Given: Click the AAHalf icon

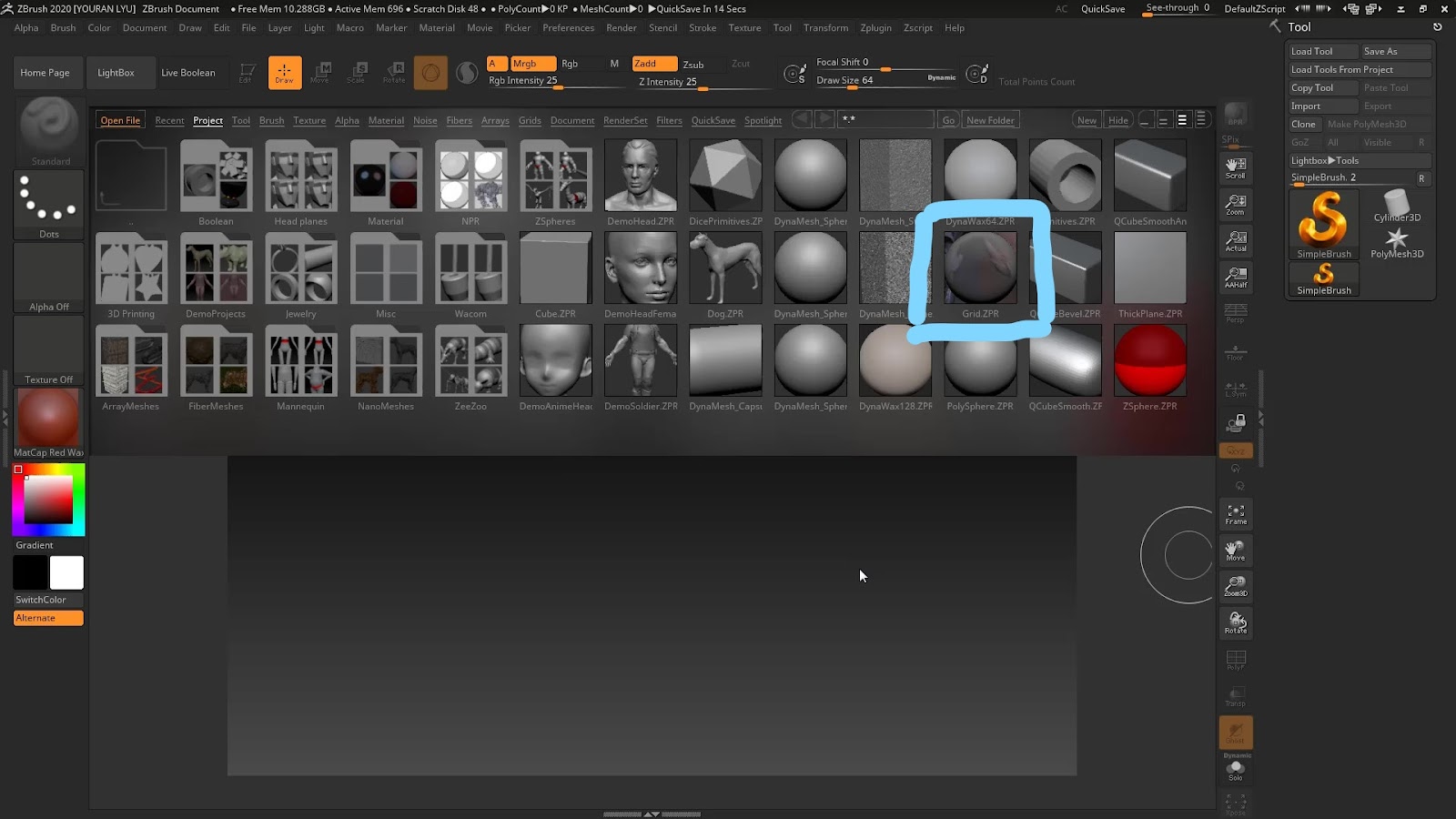Looking at the screenshot, I should tap(1236, 277).
